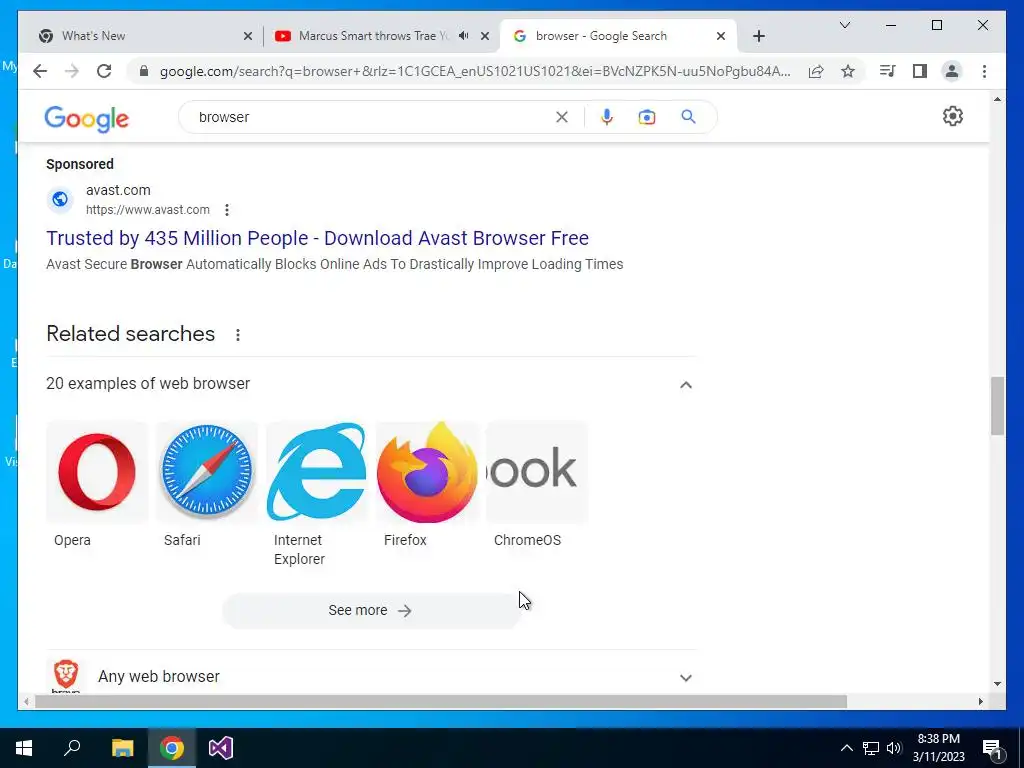Open Google quick settings with the gear
This screenshot has width=1024, height=768.
953,116
